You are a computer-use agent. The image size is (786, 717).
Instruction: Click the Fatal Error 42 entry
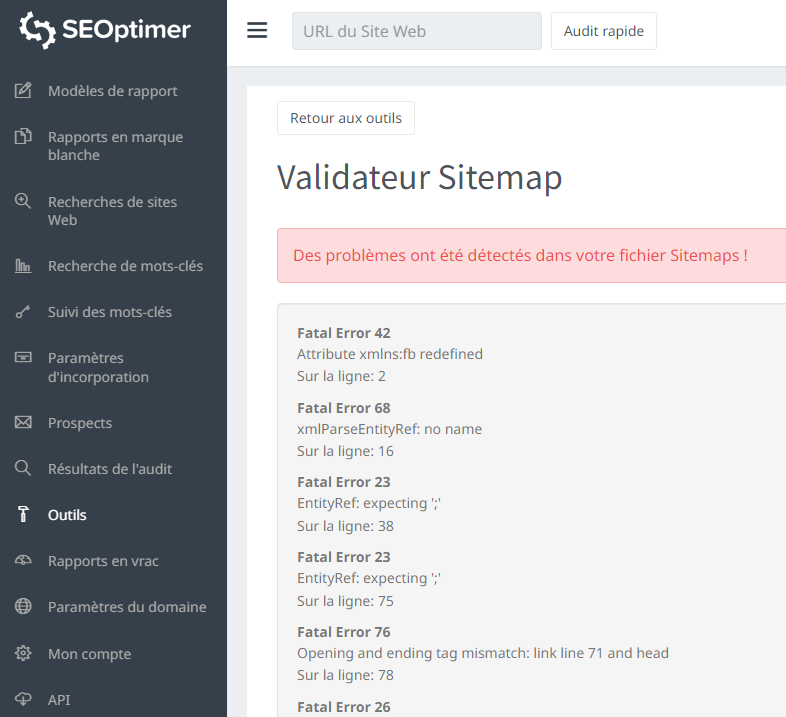[344, 333]
